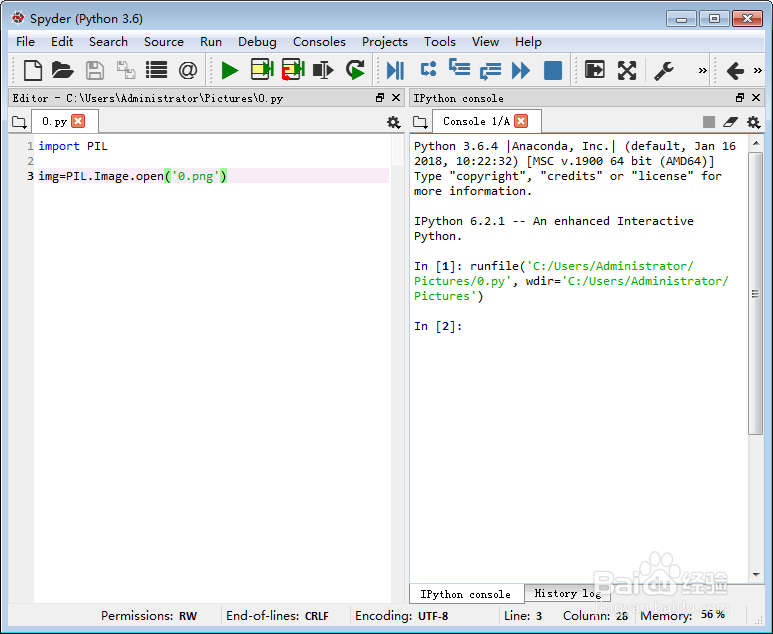This screenshot has height=634, width=773.
Task: Stop debugging with the blue square
Action: coord(553,70)
